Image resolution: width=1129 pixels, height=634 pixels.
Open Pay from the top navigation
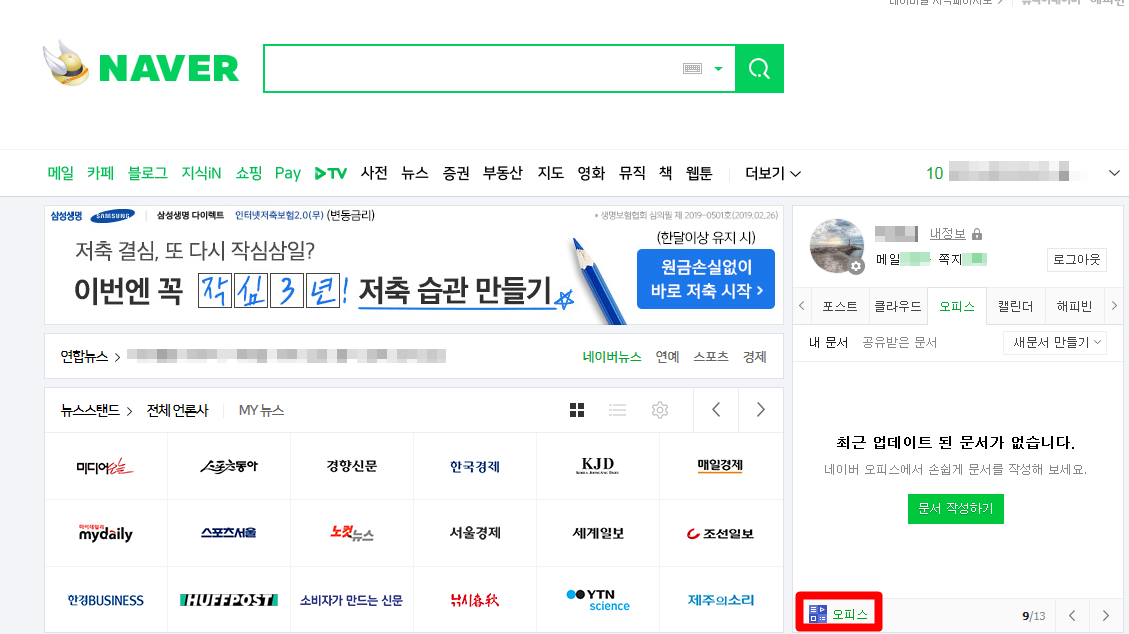coord(287,173)
